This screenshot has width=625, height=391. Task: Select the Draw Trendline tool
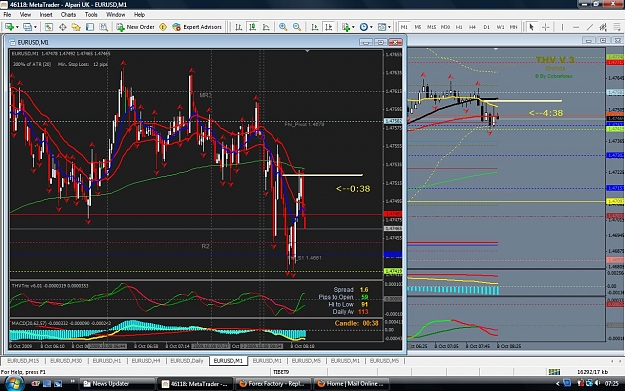click(x=590, y=27)
